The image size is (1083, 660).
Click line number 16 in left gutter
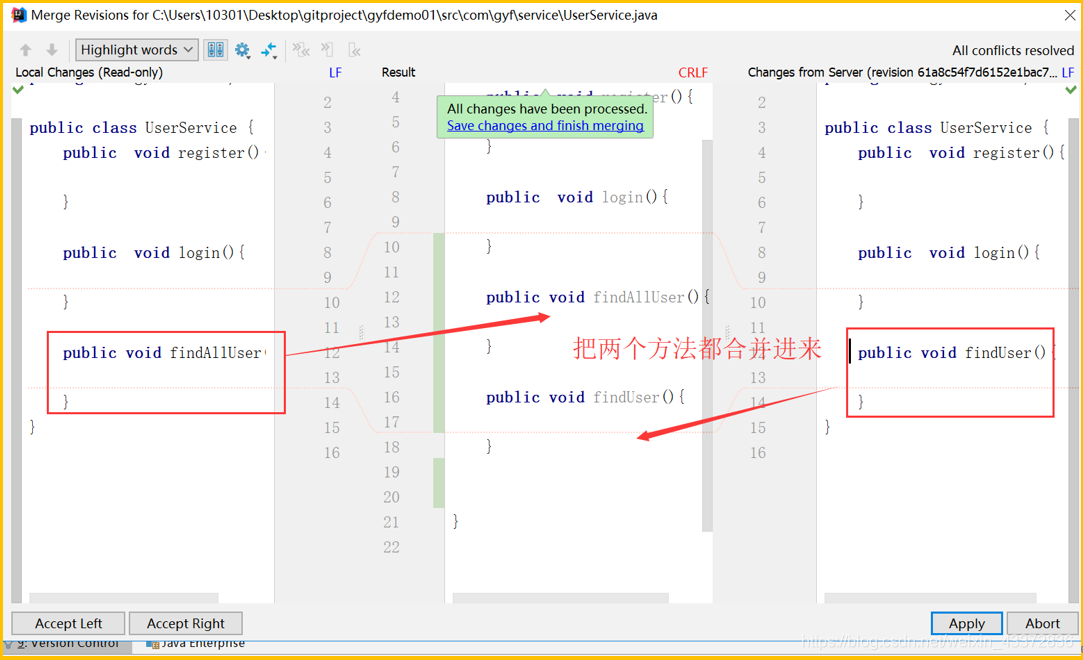332,453
